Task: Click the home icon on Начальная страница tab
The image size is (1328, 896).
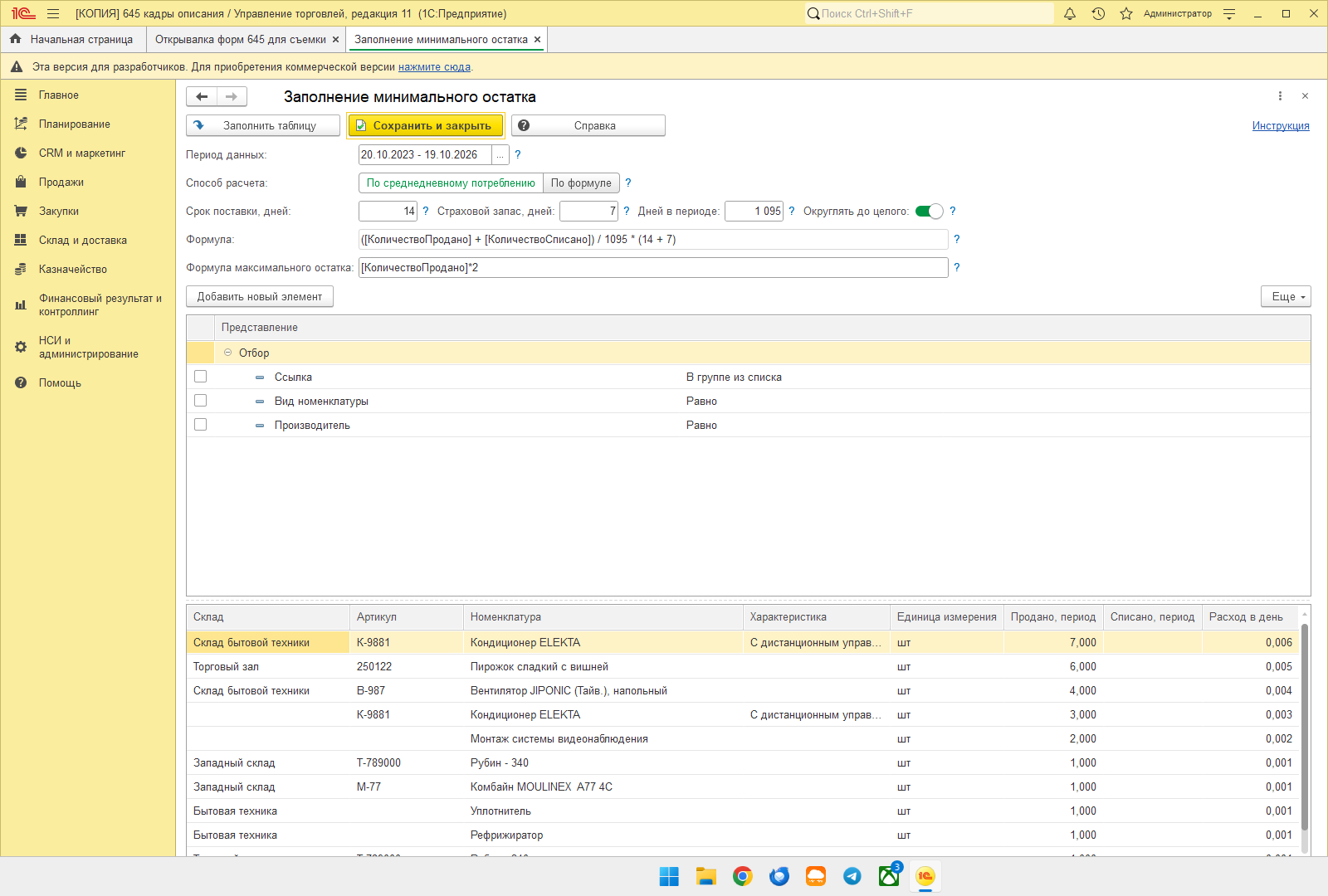Action: (x=15, y=39)
